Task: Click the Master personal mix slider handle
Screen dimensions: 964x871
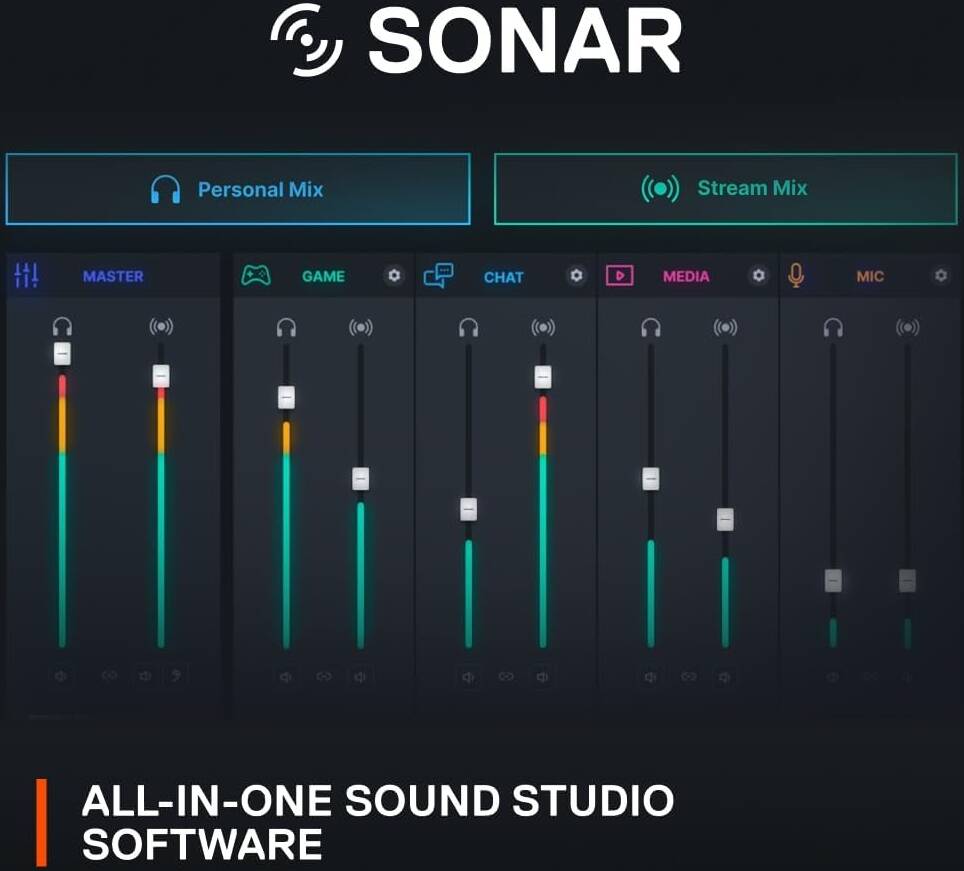Action: [62, 353]
